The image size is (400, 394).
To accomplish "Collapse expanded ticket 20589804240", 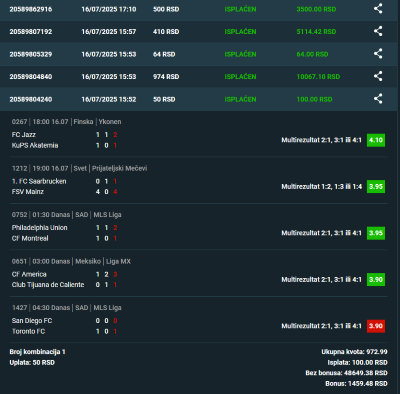I will pyautogui.click(x=199, y=99).
